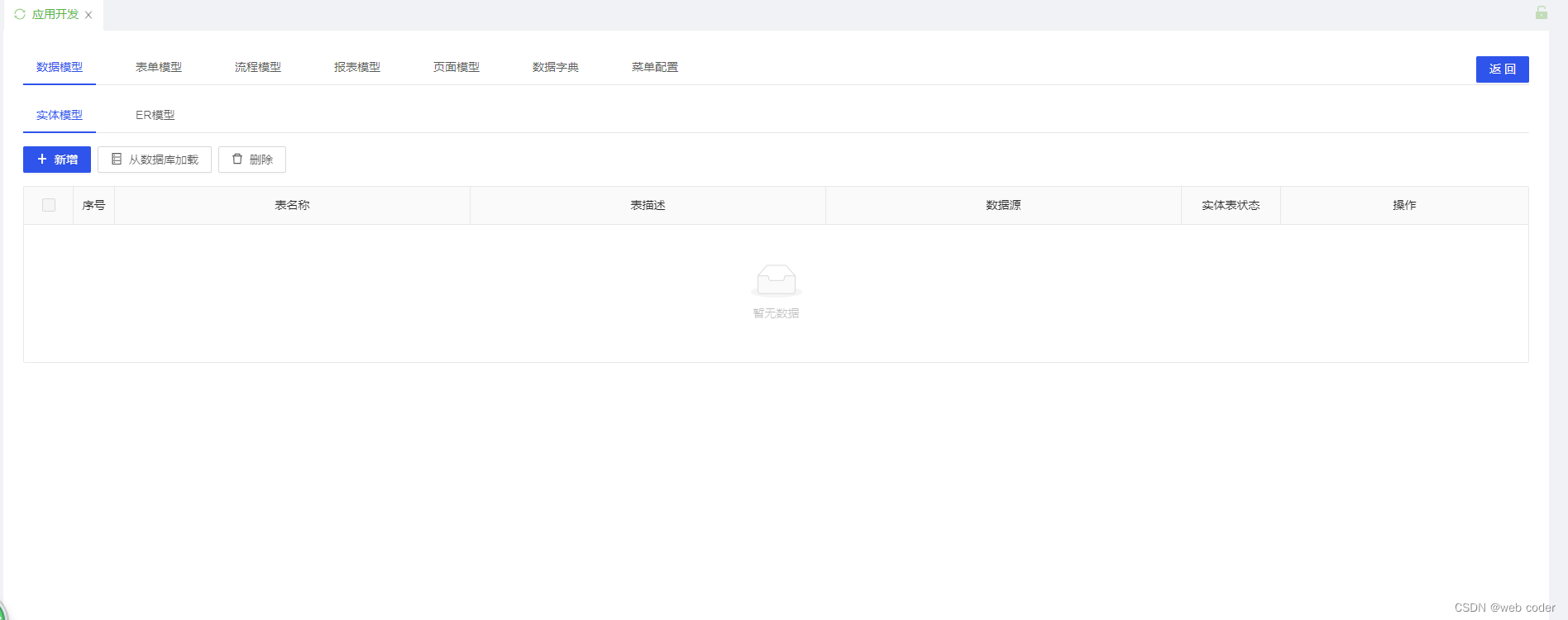Click the 删除 button
Screen dimensions: 1568x620
(252, 160)
